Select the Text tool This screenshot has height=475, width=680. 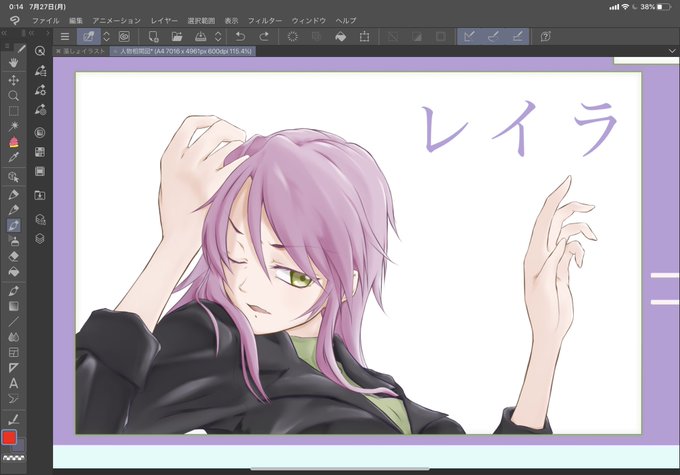(13, 383)
